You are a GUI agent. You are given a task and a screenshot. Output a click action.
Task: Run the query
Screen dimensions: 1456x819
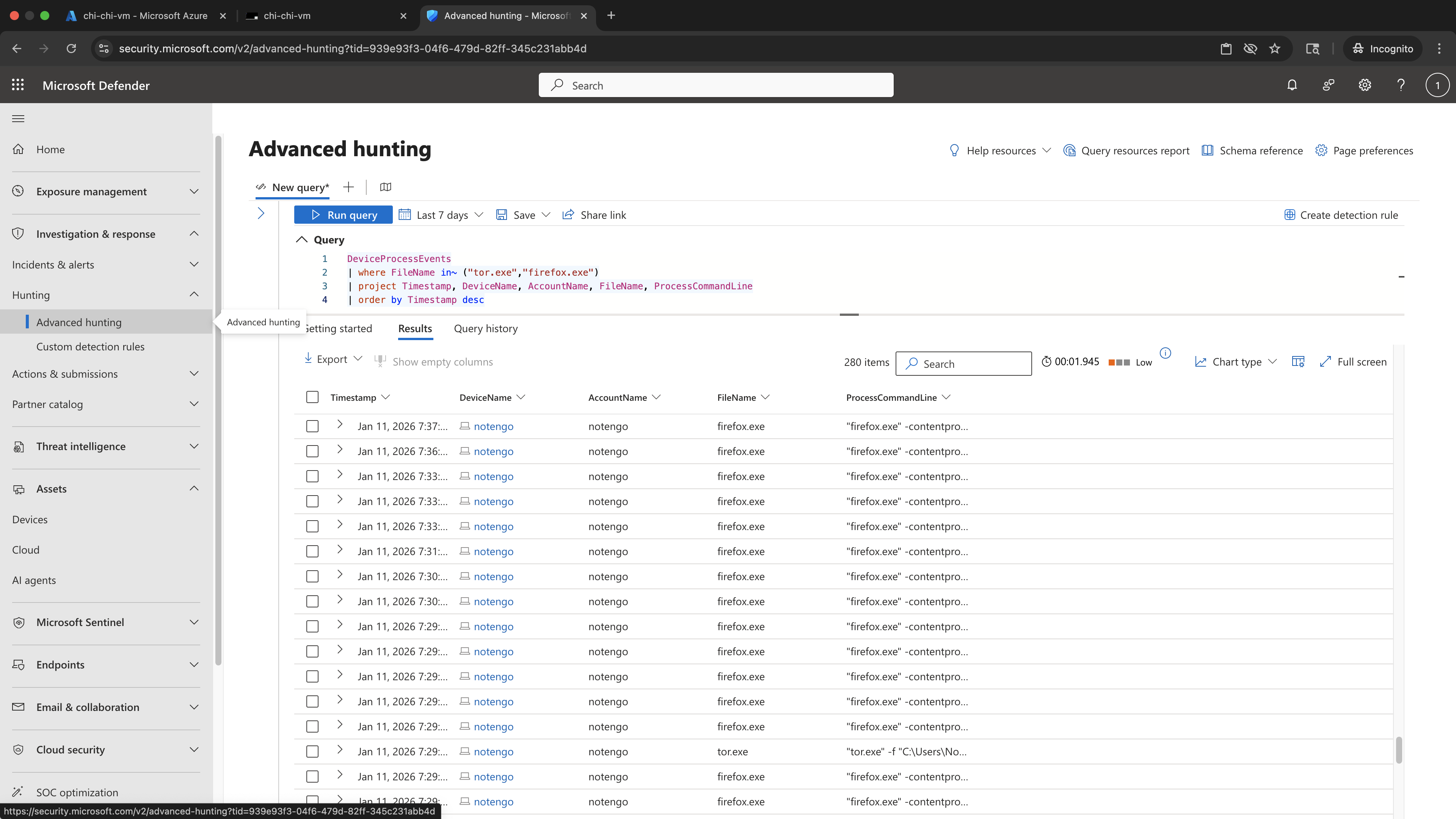(343, 215)
